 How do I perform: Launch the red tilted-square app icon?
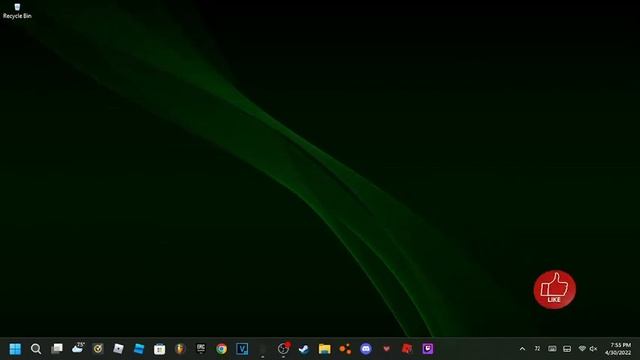407,349
